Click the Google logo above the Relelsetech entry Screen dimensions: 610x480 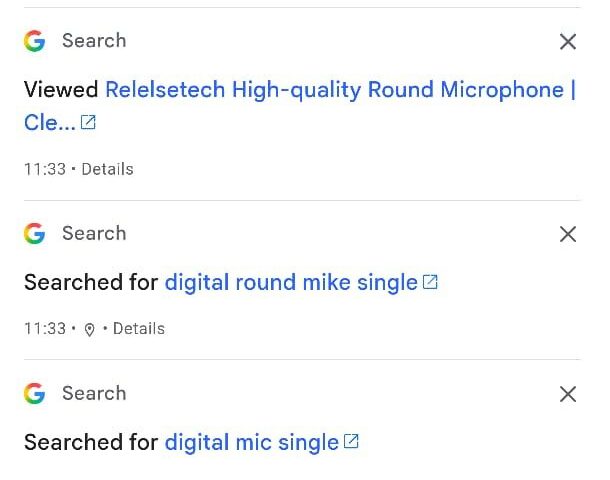tap(35, 41)
